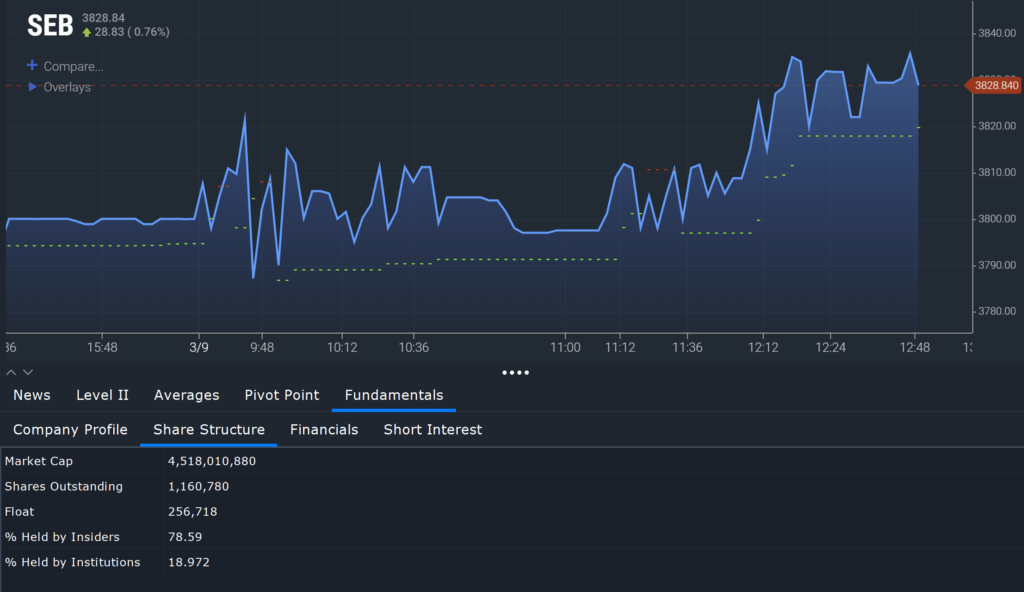Viewport: 1024px width, 592px height.
Task: Click the up chevron to collapse the panel
Action: click(x=11, y=371)
